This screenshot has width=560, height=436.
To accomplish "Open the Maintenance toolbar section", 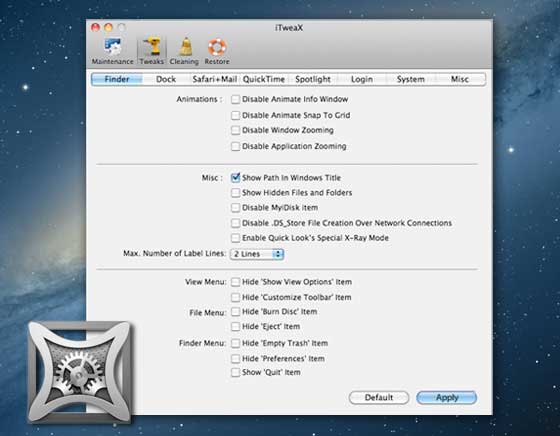I will (x=112, y=52).
